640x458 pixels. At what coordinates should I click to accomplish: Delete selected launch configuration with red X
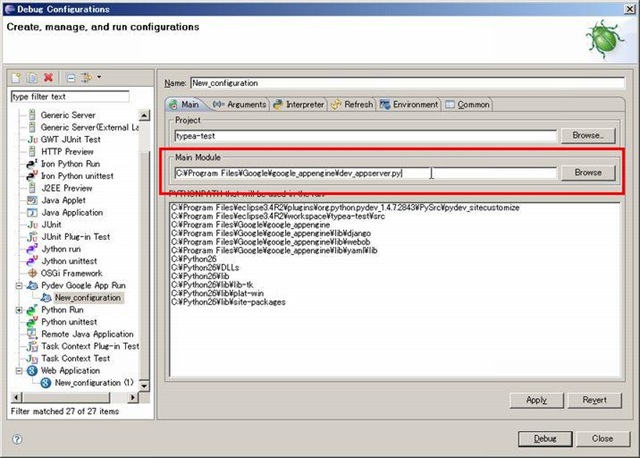tap(49, 77)
